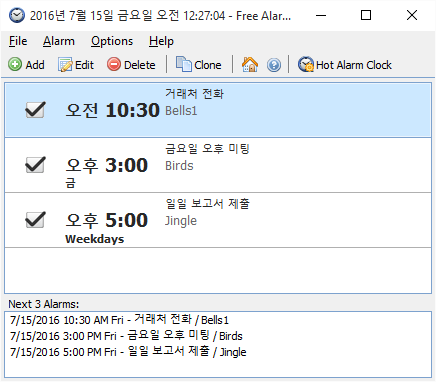Click the Hot Alarm Clock icon
This screenshot has width=436, height=382.
306,64
